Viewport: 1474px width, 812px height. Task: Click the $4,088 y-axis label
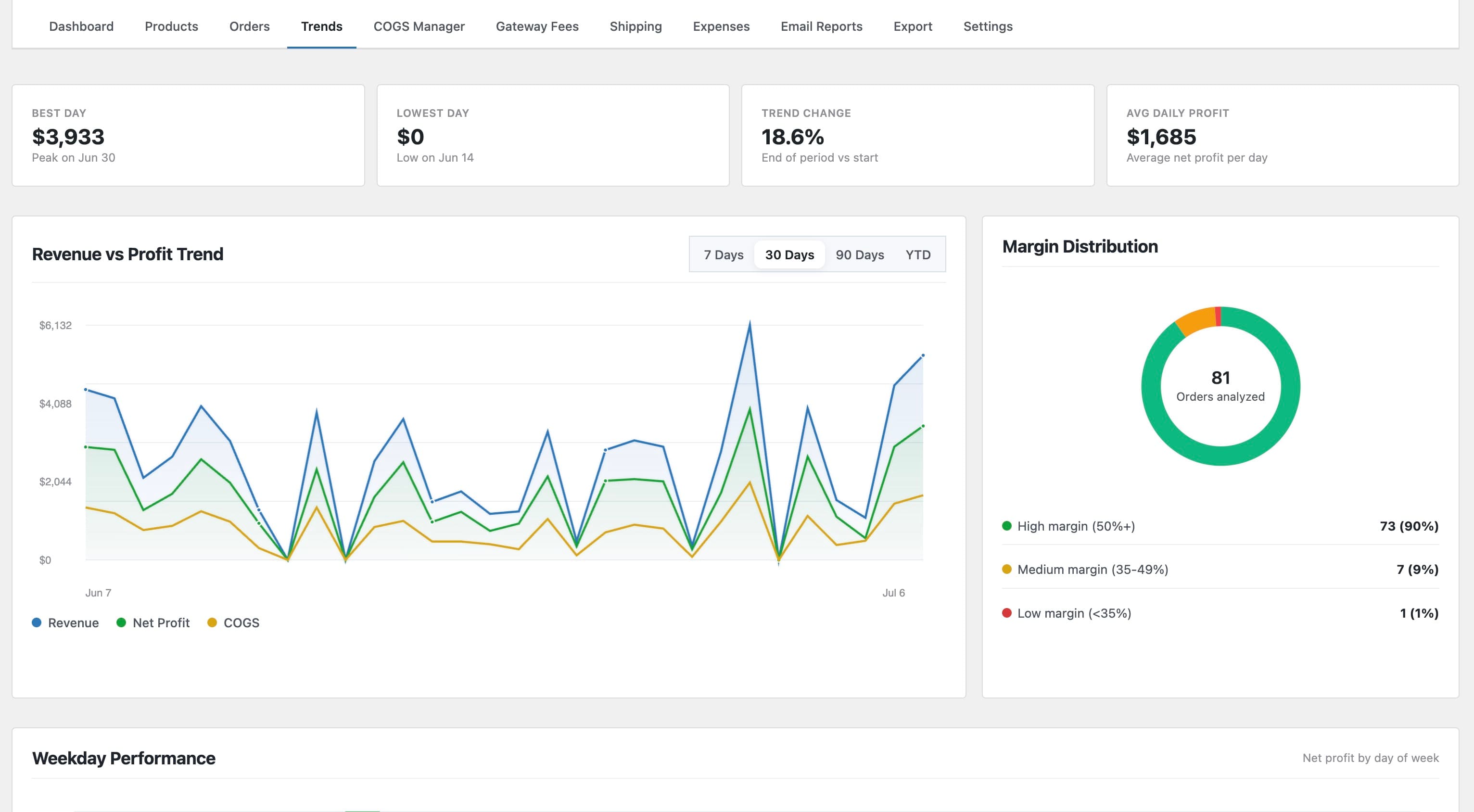pos(55,404)
